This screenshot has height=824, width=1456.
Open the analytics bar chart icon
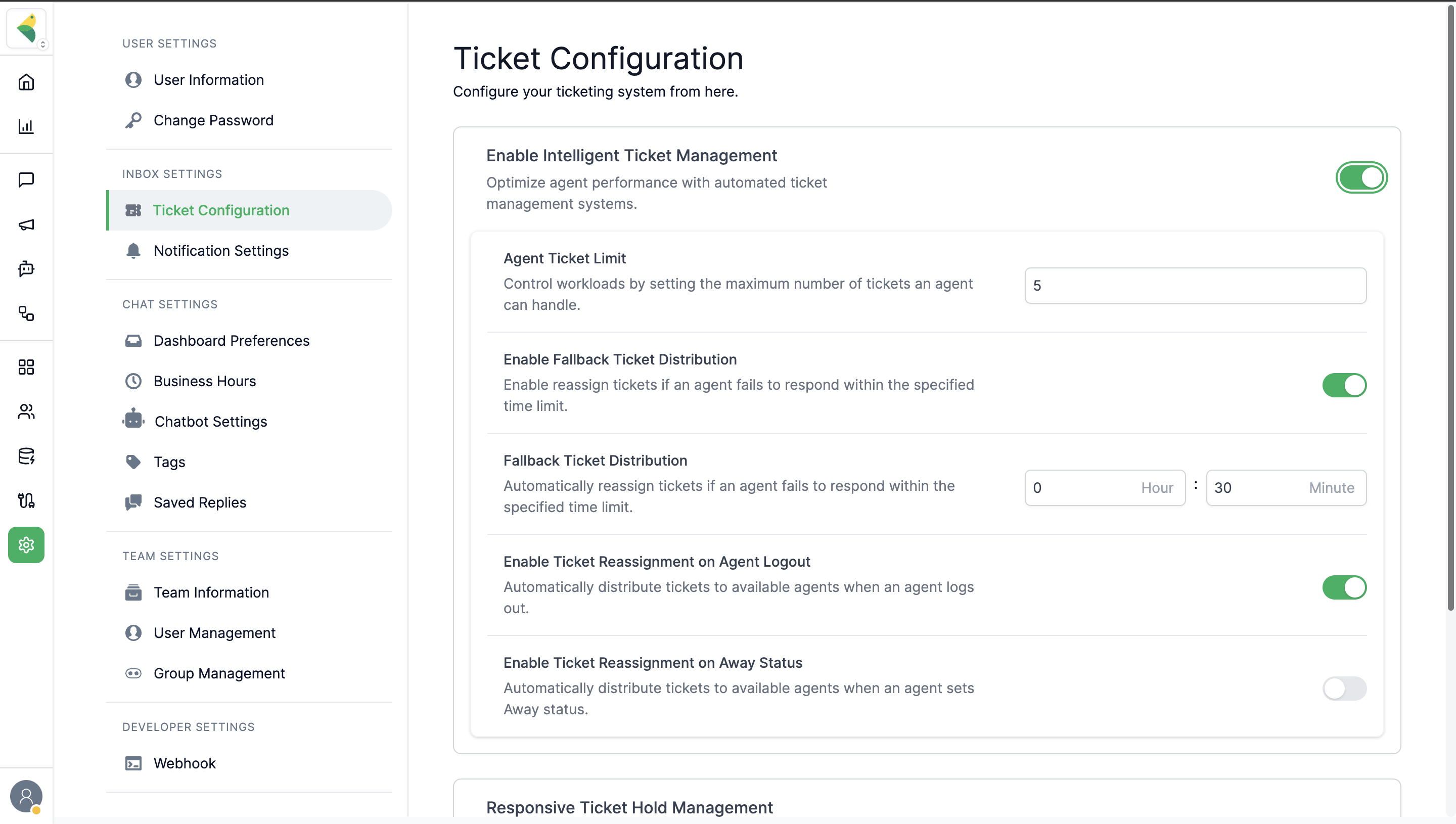pos(26,126)
